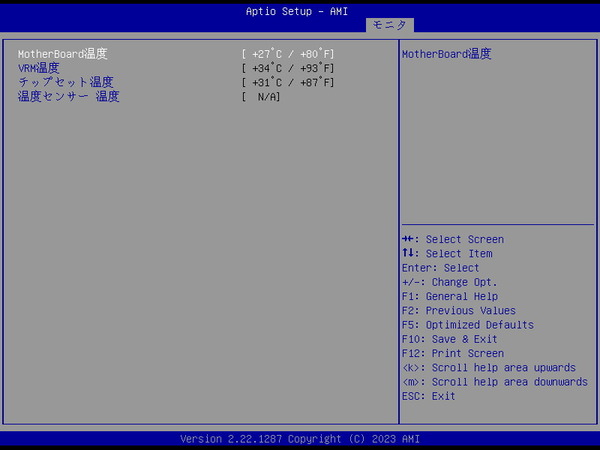
Task: Click the N/A sensor value
Action: (x=261, y=97)
